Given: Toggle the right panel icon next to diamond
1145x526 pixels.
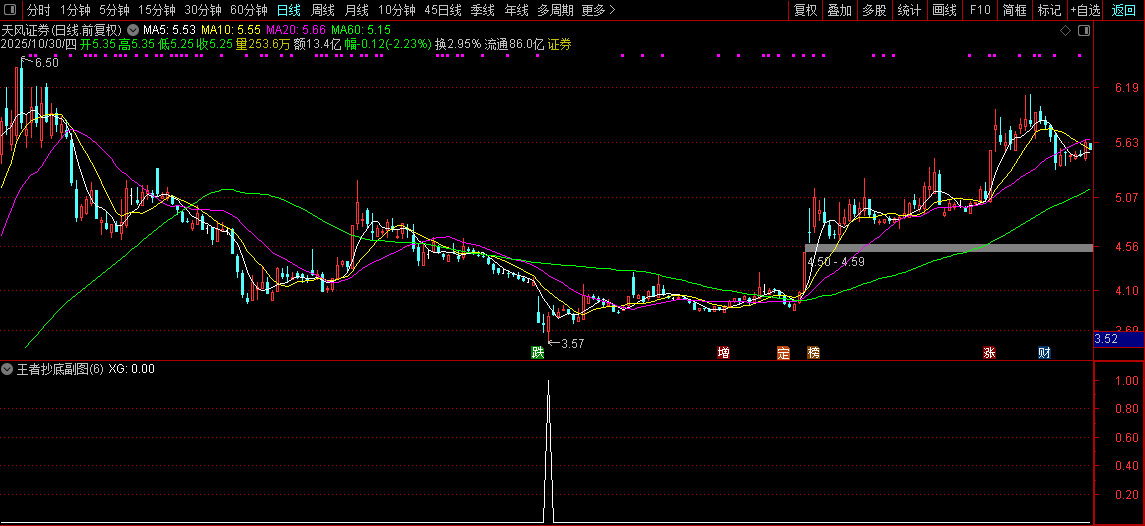Looking at the screenshot, I should tap(1084, 31).
